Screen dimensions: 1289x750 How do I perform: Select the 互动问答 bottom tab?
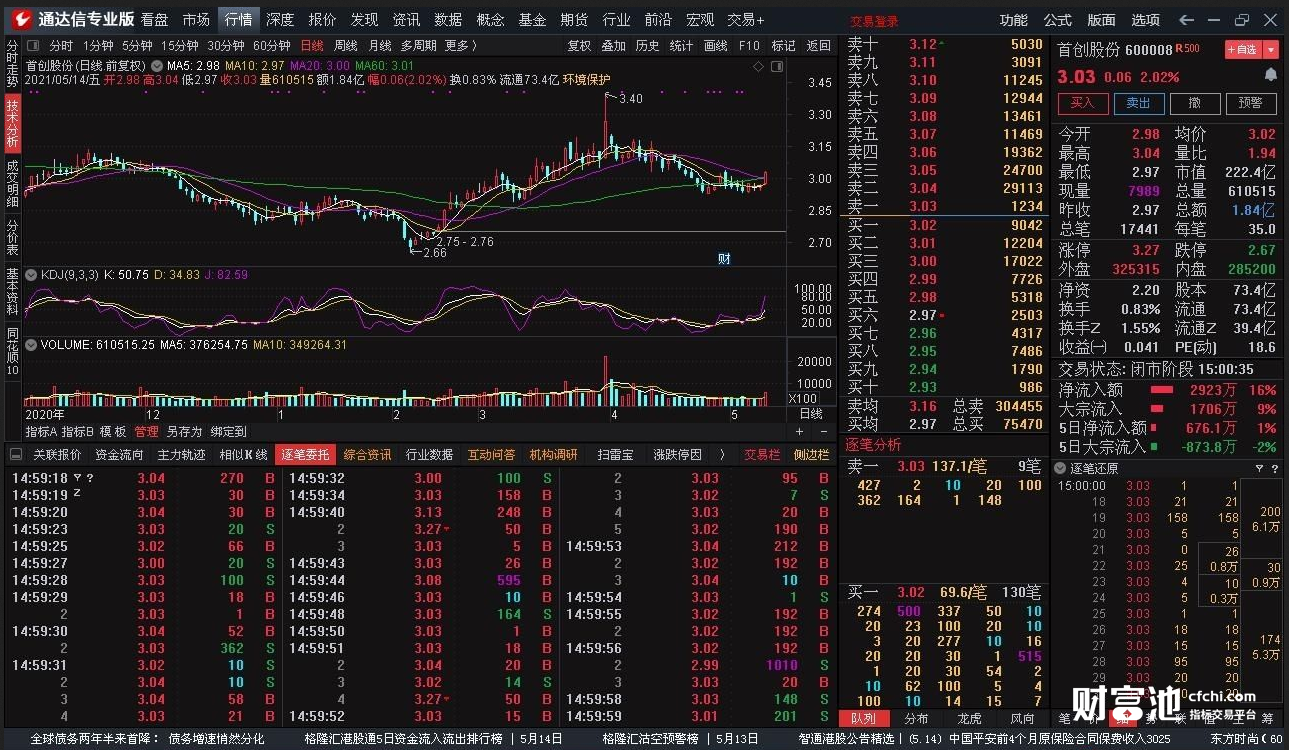(491, 455)
